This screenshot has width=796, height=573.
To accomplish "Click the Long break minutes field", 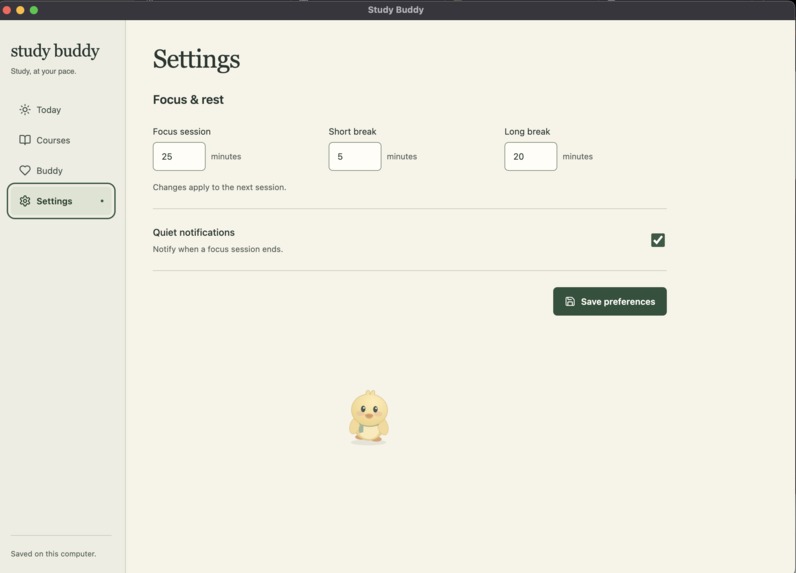I will tap(530, 156).
